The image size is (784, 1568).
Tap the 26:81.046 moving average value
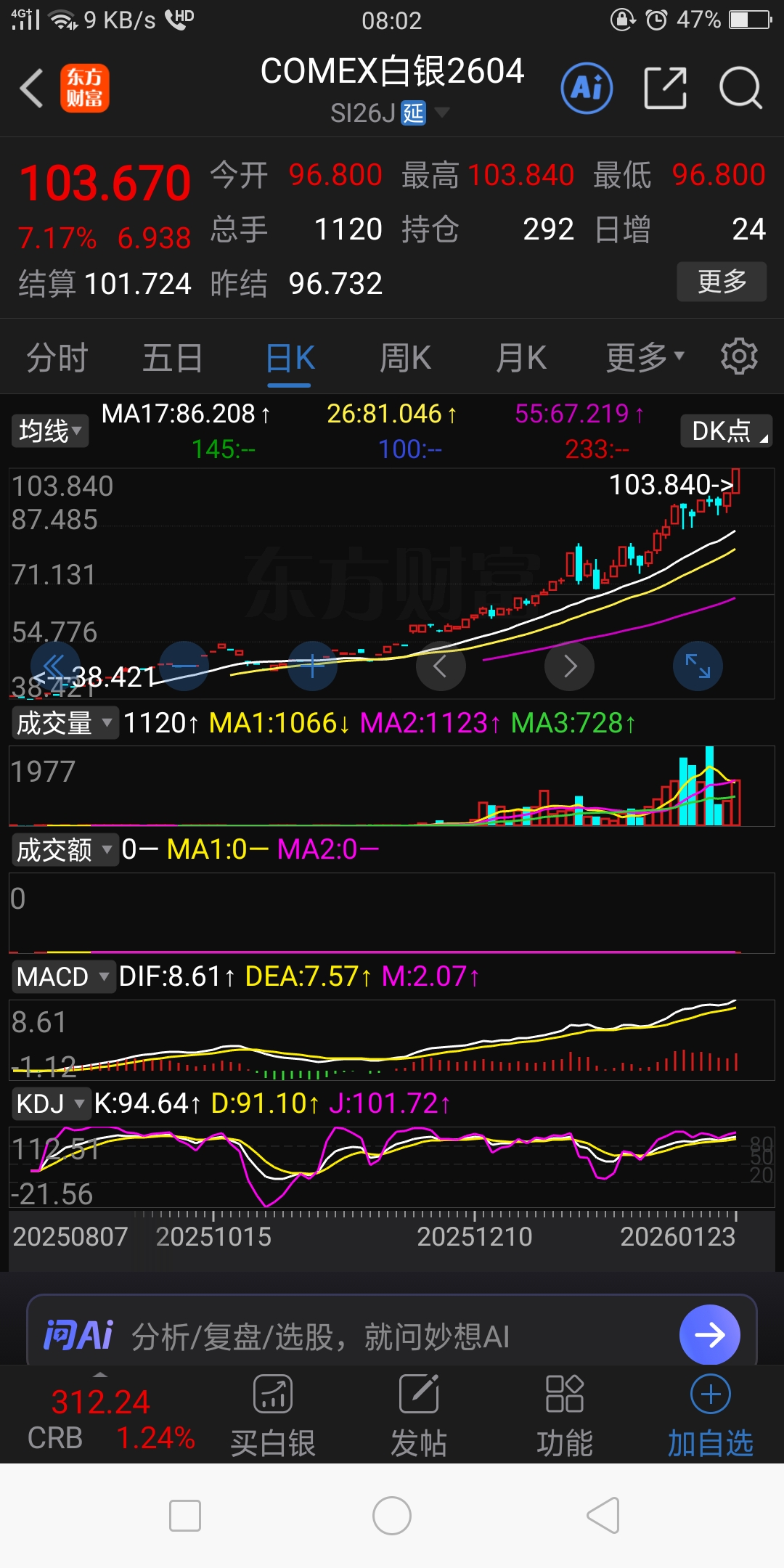pyautogui.click(x=392, y=413)
